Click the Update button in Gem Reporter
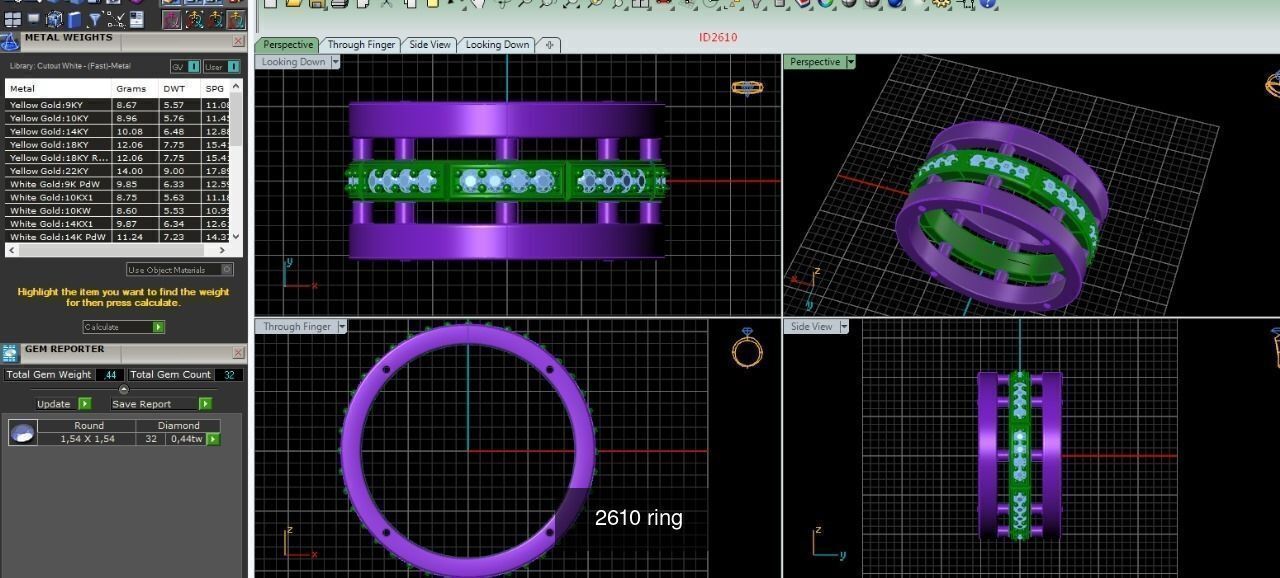The width and height of the screenshot is (1280, 578). (x=64, y=404)
